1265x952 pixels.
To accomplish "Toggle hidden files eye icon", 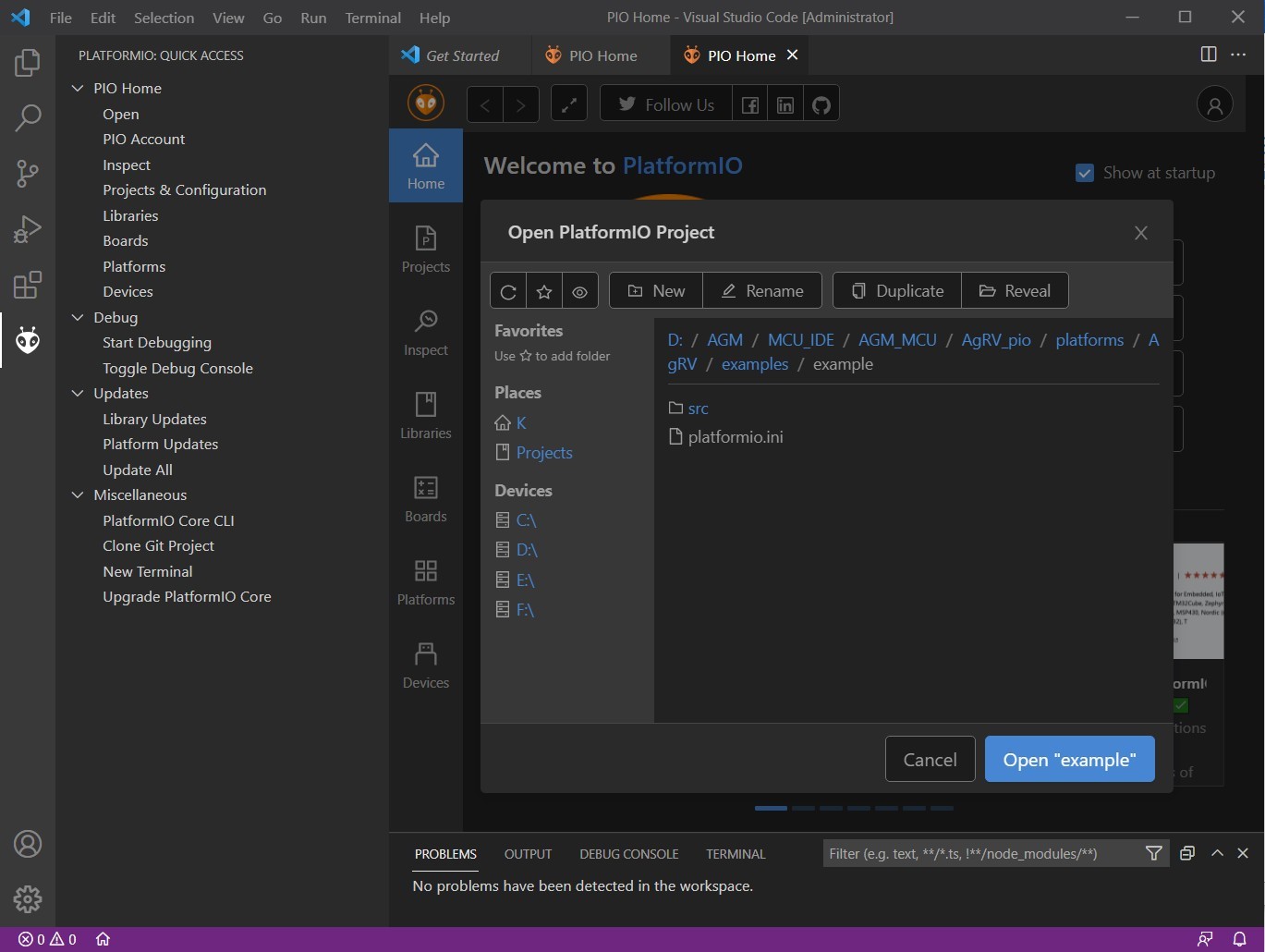I will click(x=580, y=291).
